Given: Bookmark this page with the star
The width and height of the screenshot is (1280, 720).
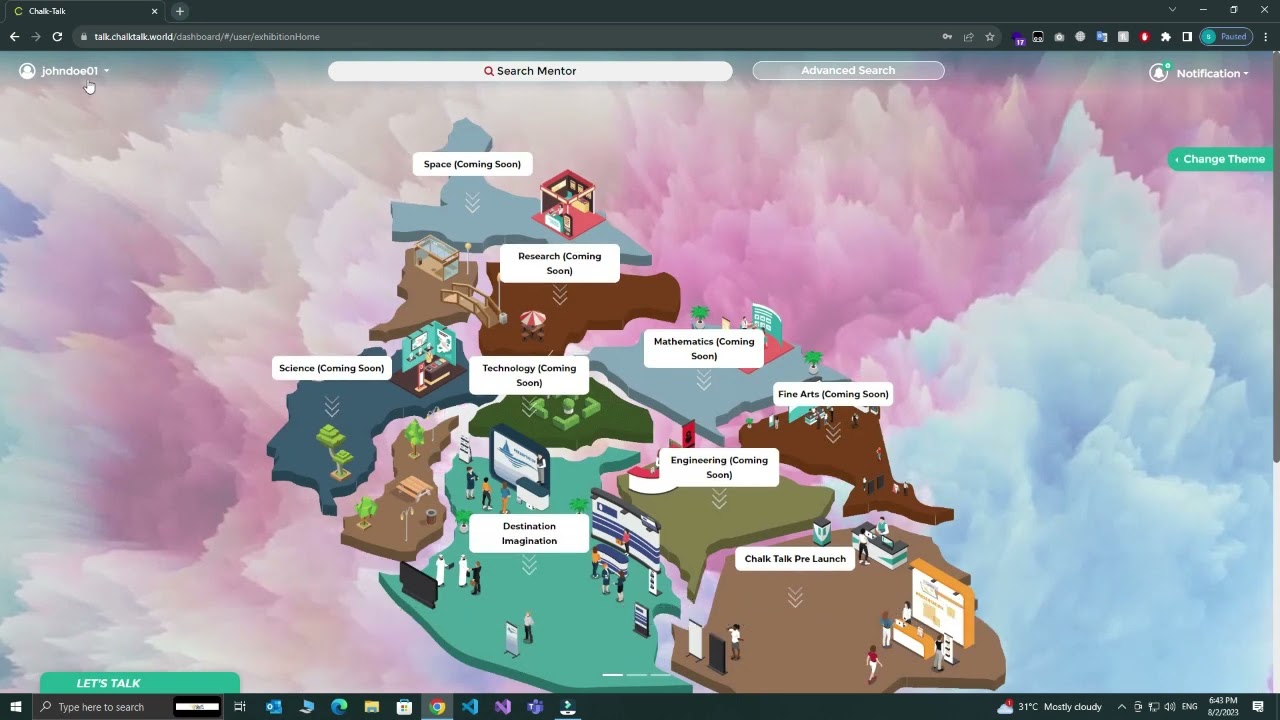Looking at the screenshot, I should point(990,37).
